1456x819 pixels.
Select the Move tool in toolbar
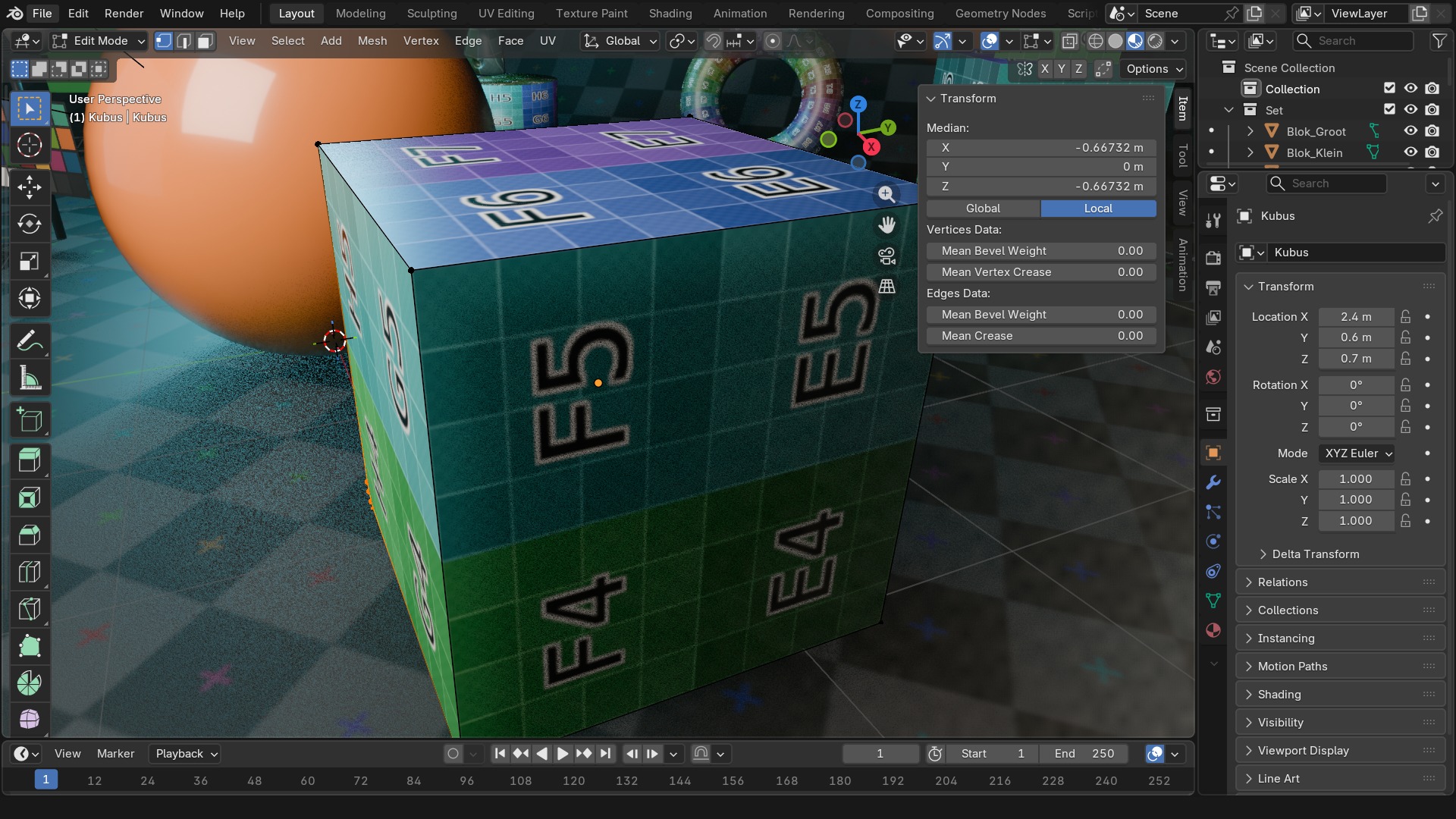point(30,187)
